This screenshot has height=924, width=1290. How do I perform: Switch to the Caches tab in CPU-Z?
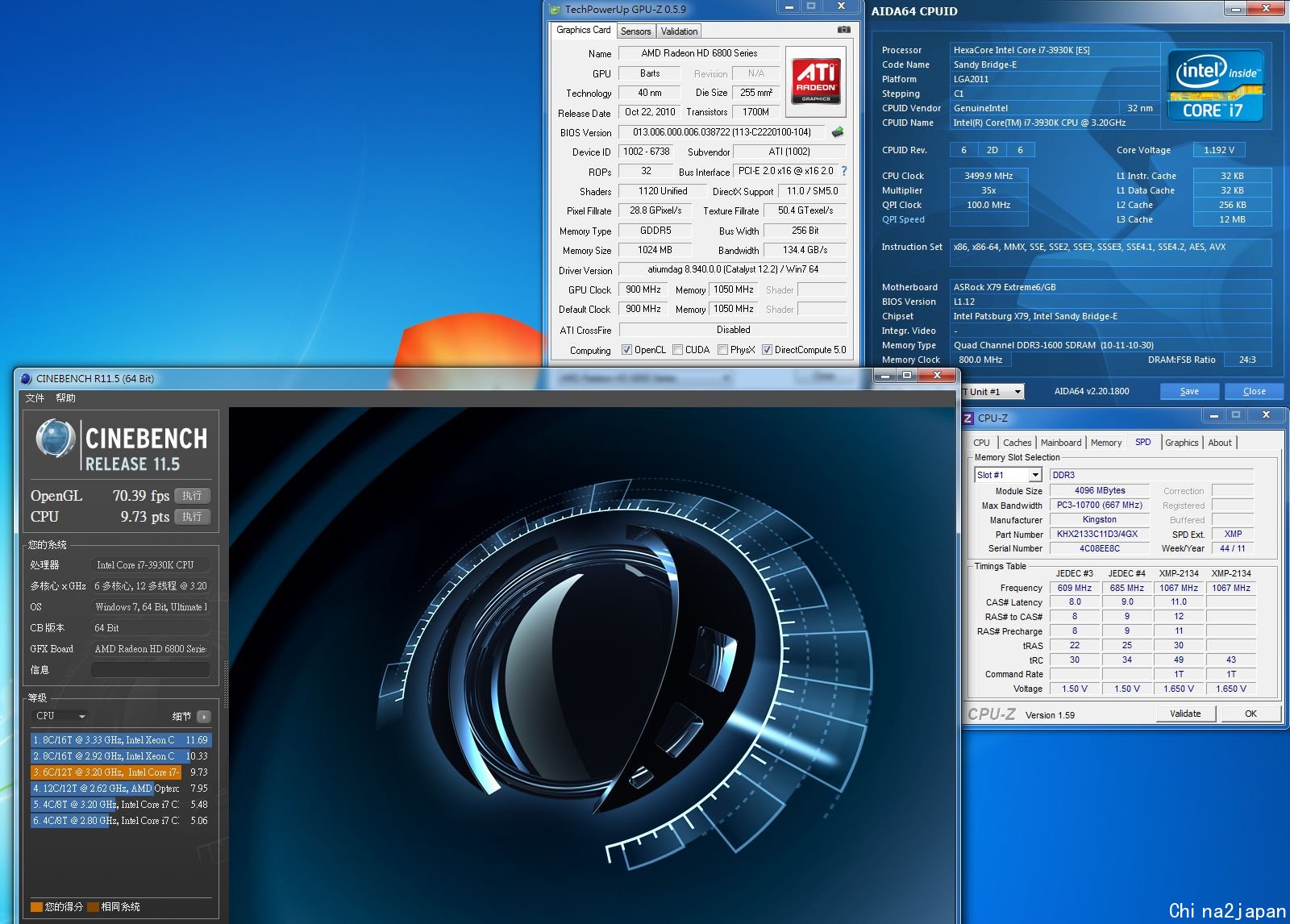1017,443
